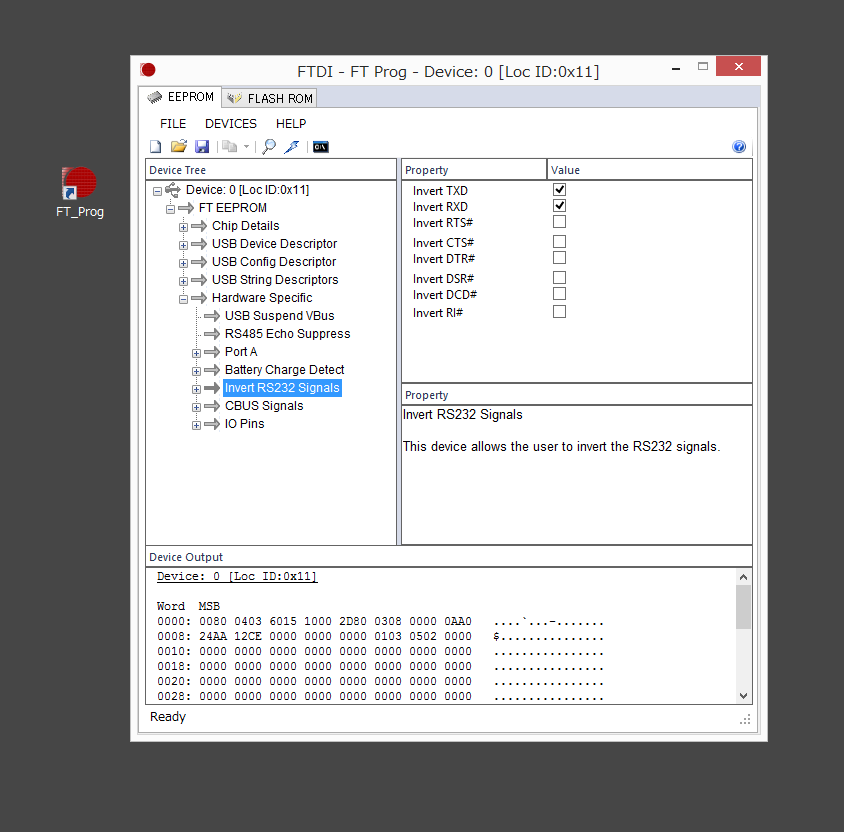Select Battery Charge Detect tree item

coord(284,370)
